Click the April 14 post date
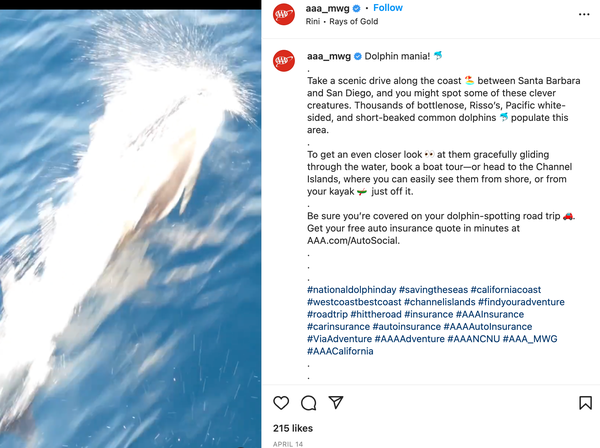This screenshot has width=600, height=448. pyautogui.click(x=288, y=444)
